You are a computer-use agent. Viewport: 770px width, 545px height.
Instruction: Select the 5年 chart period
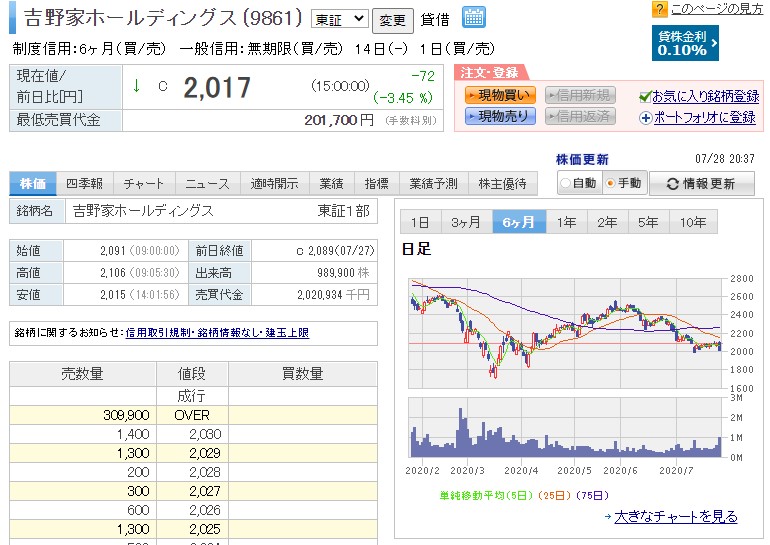[x=648, y=222]
